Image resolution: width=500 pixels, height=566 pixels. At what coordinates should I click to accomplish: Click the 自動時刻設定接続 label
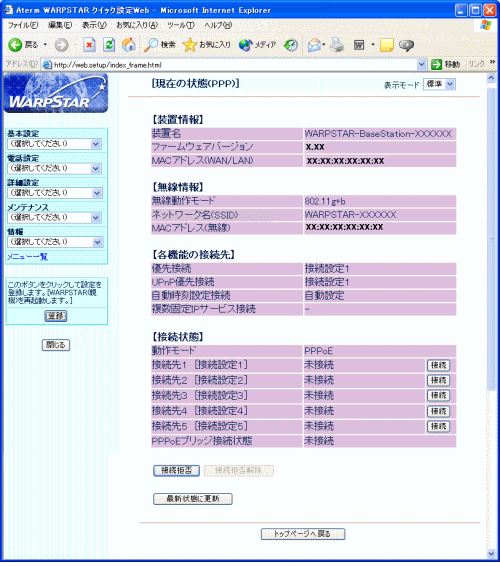191,296
